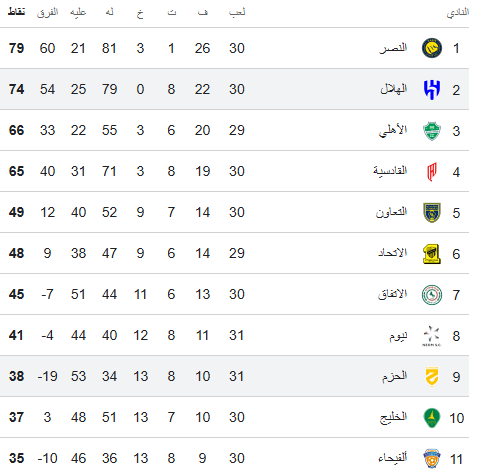Click the Al Ittihad yellow-black logo
Screen dimensions: 478x473
tap(432, 254)
